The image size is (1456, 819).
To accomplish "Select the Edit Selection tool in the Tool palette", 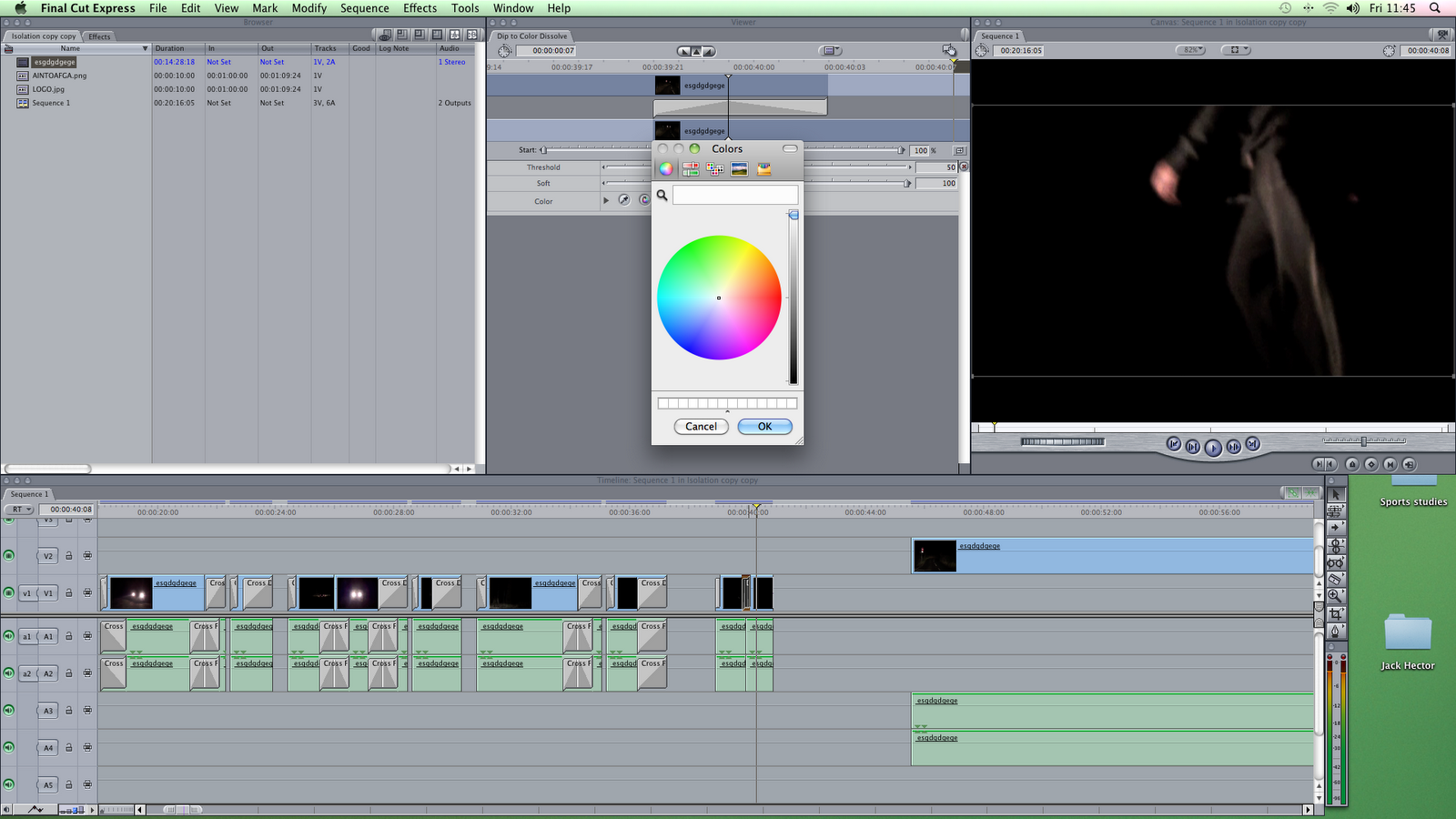I will click(1336, 511).
